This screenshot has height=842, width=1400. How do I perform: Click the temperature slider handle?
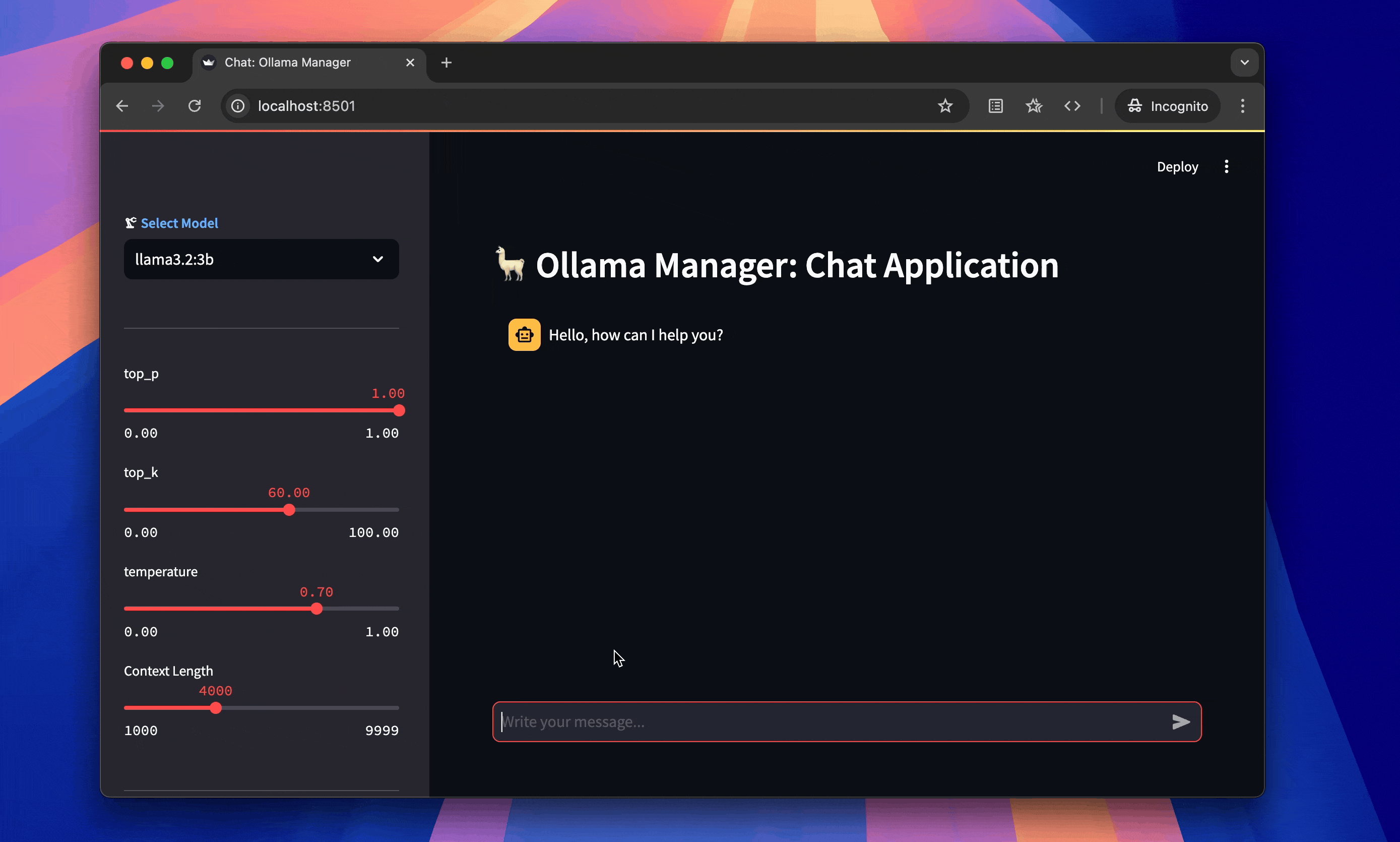(316, 609)
